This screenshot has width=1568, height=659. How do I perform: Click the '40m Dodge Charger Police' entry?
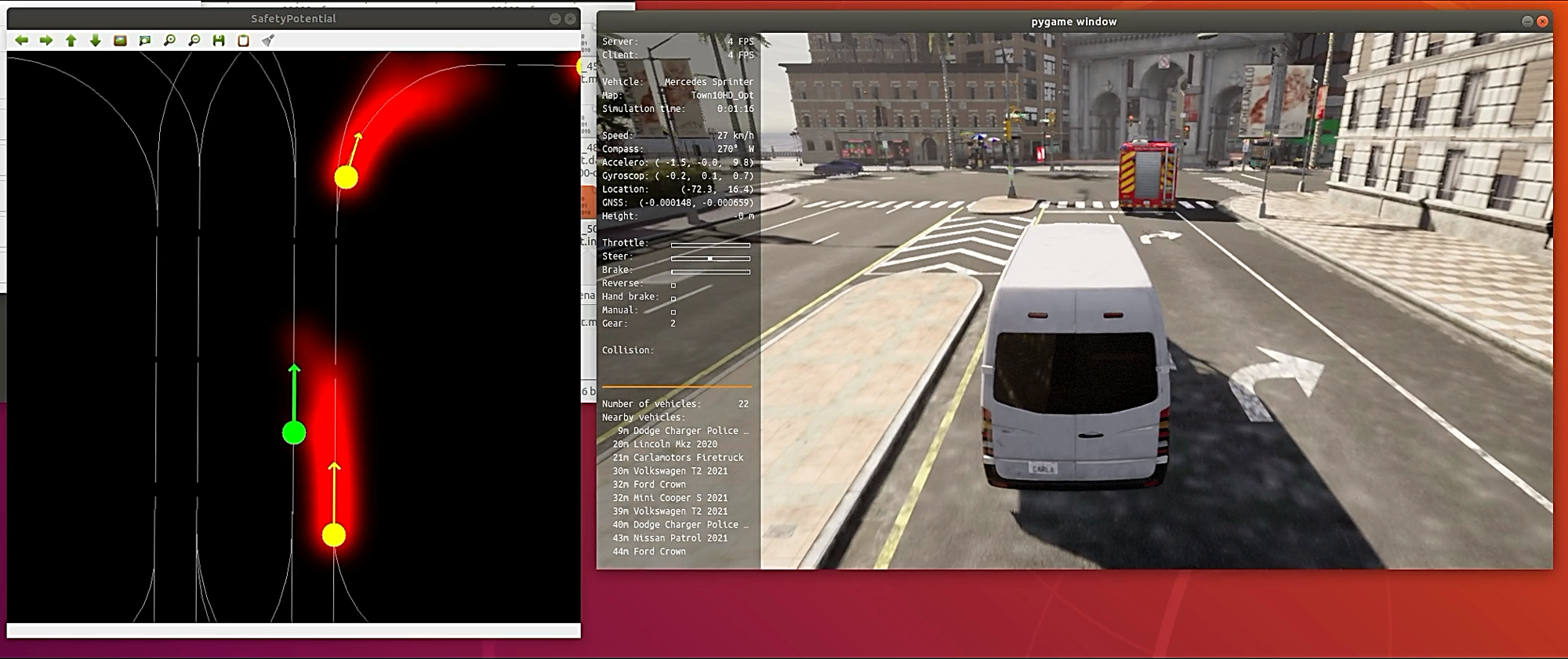681,525
